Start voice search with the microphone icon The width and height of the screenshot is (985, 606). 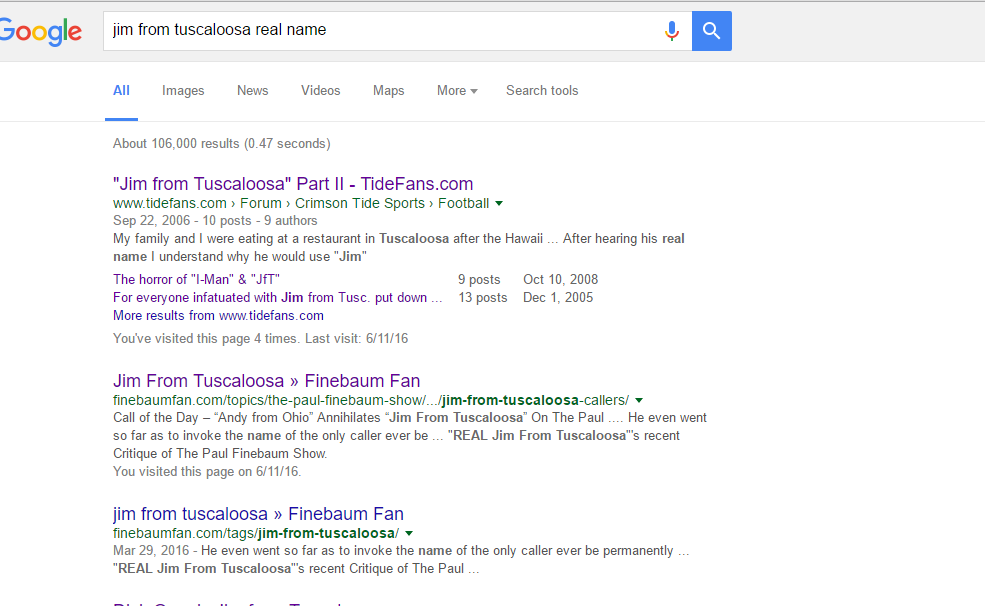click(672, 31)
